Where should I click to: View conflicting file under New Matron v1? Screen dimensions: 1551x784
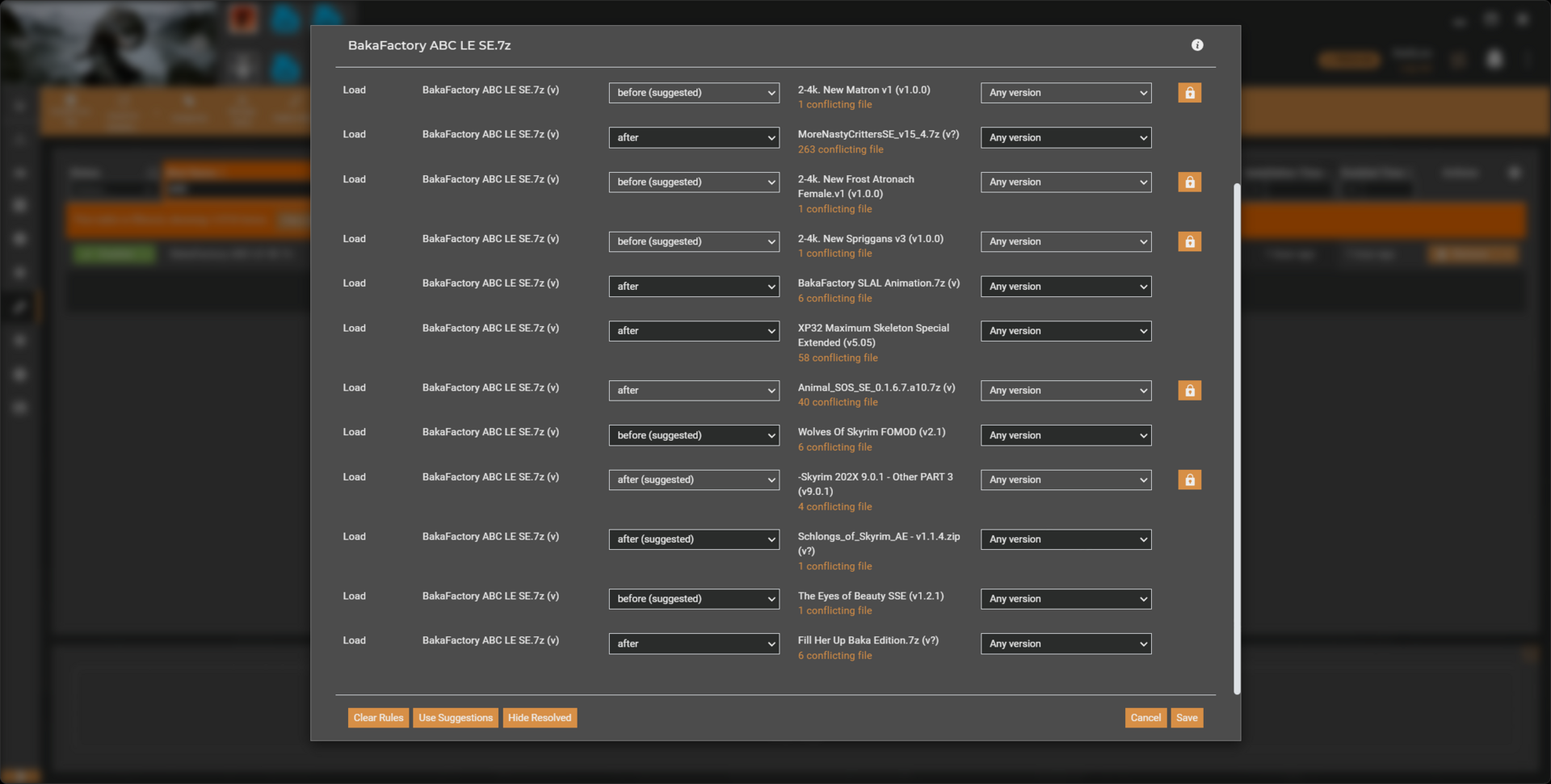click(x=835, y=105)
